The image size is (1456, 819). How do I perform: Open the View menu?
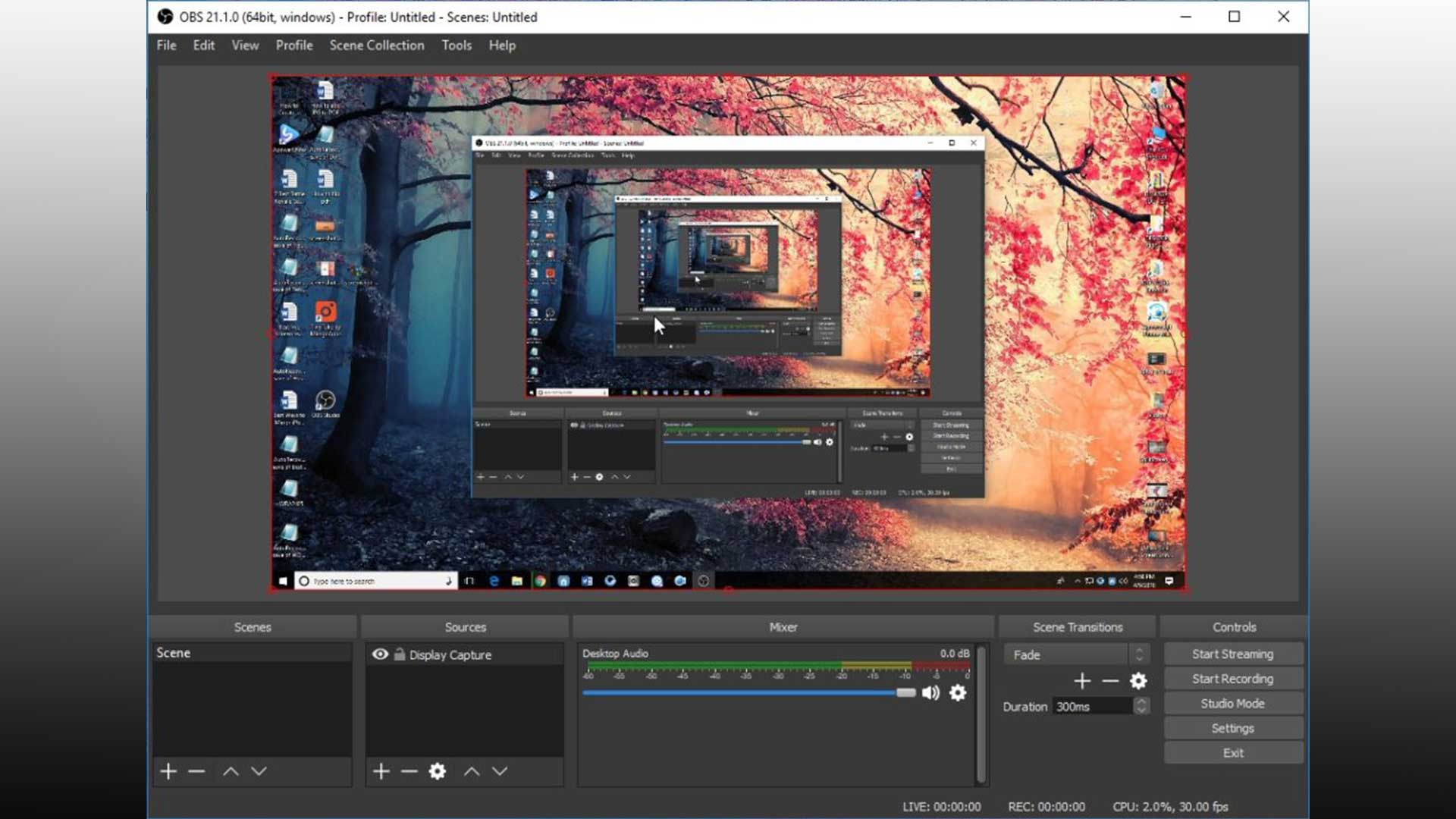tap(245, 45)
